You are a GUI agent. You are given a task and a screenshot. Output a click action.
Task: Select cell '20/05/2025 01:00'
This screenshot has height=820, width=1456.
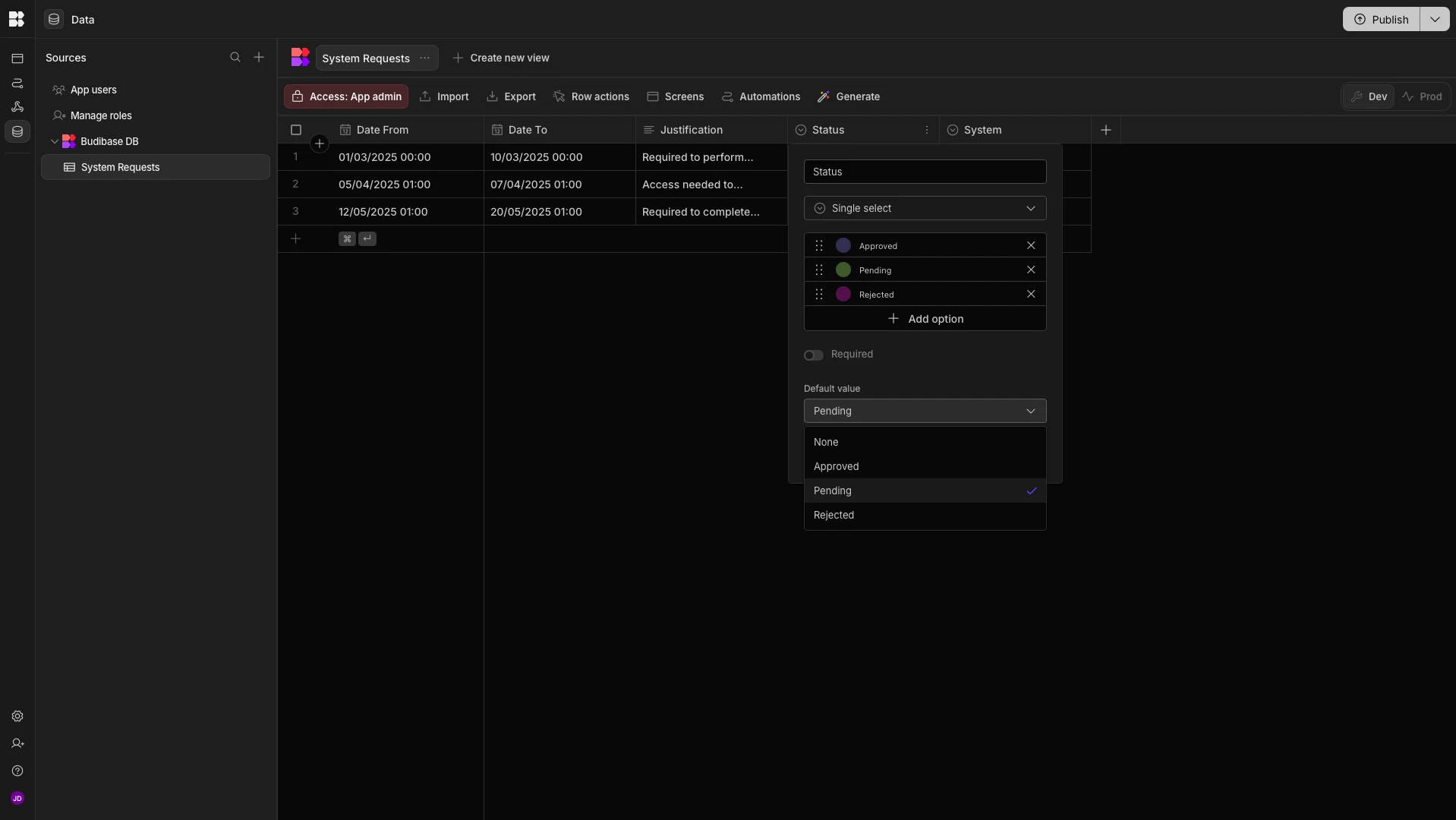[x=559, y=212]
